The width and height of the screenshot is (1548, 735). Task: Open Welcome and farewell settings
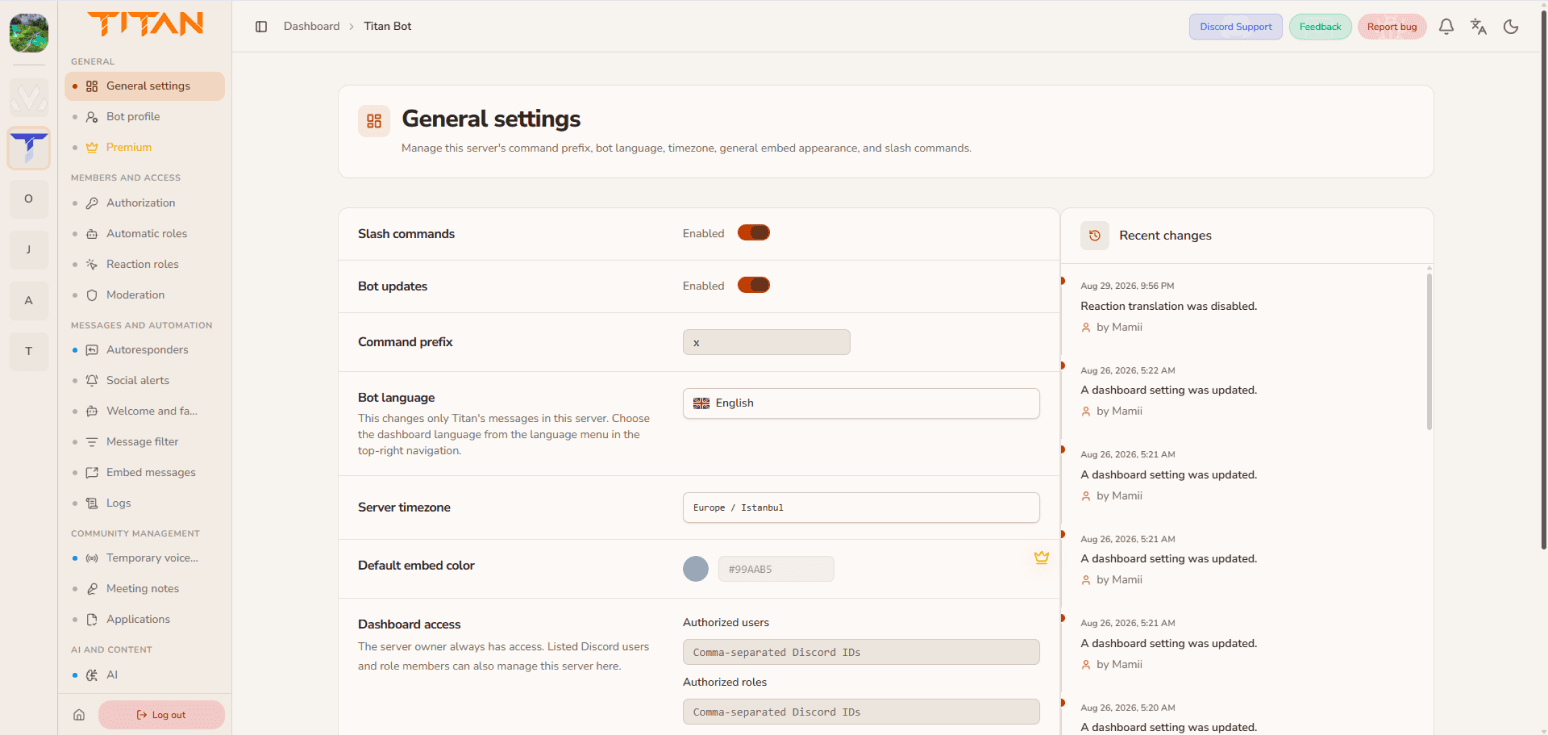pyautogui.click(x=145, y=411)
